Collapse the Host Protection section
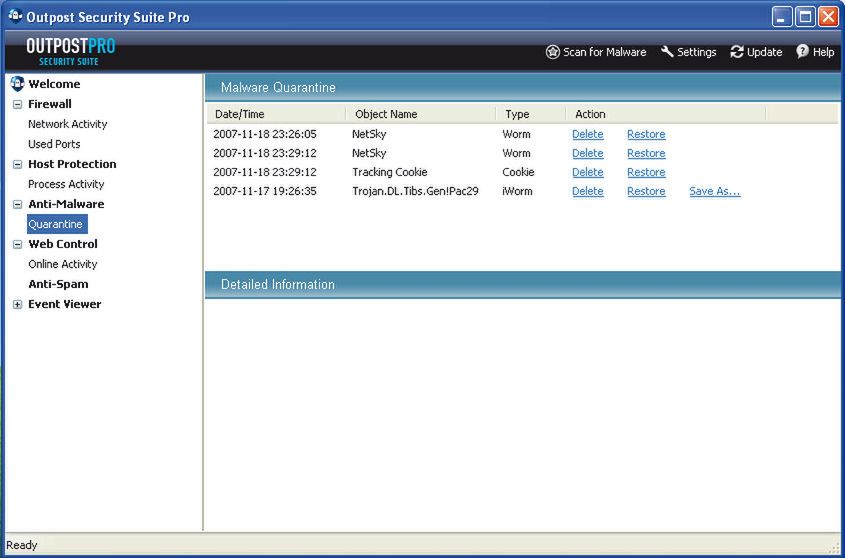Screen dimensions: 845x558 (17, 164)
